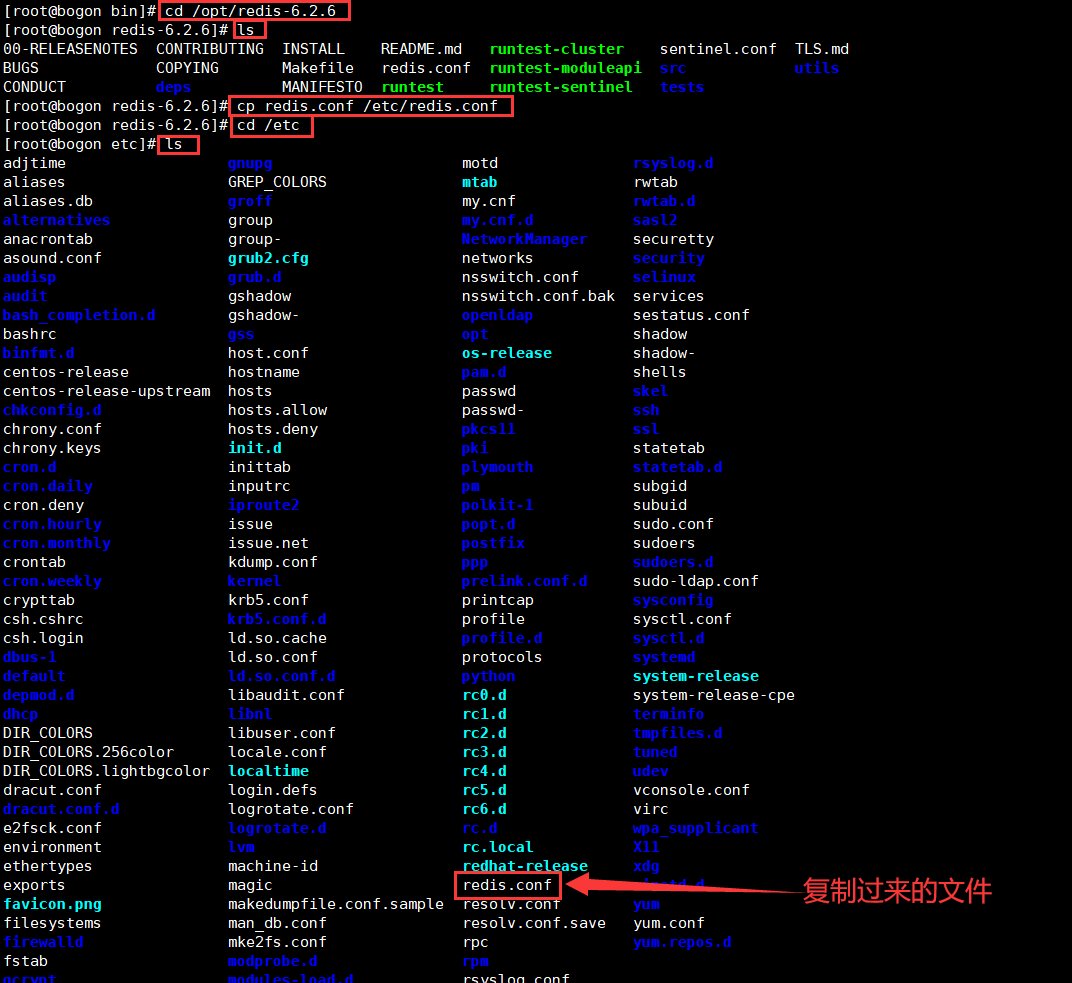Viewport: 1072px width, 983px height.
Task: Click the favicon.png file name
Action: tap(52, 904)
